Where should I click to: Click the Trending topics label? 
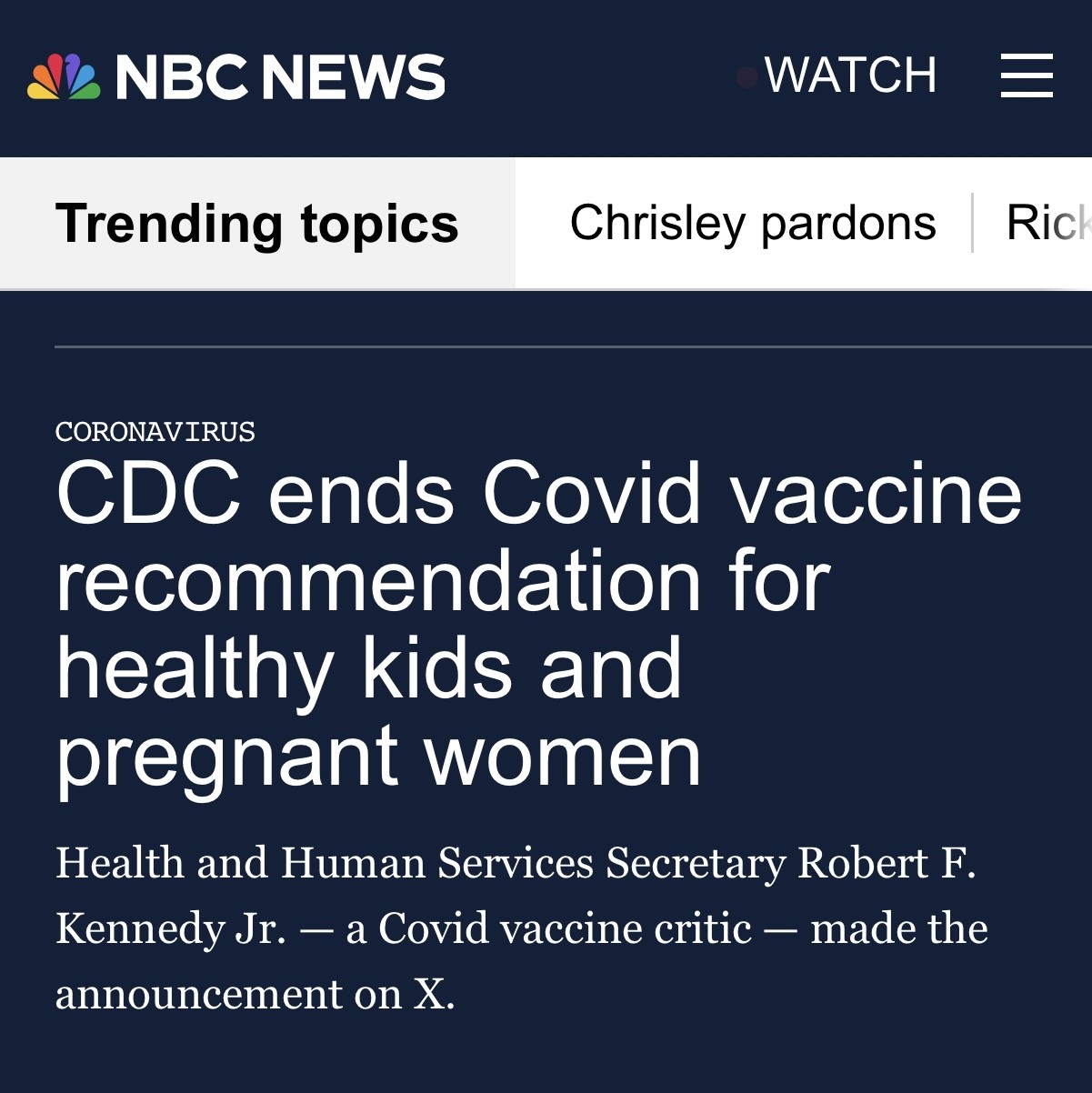point(256,224)
